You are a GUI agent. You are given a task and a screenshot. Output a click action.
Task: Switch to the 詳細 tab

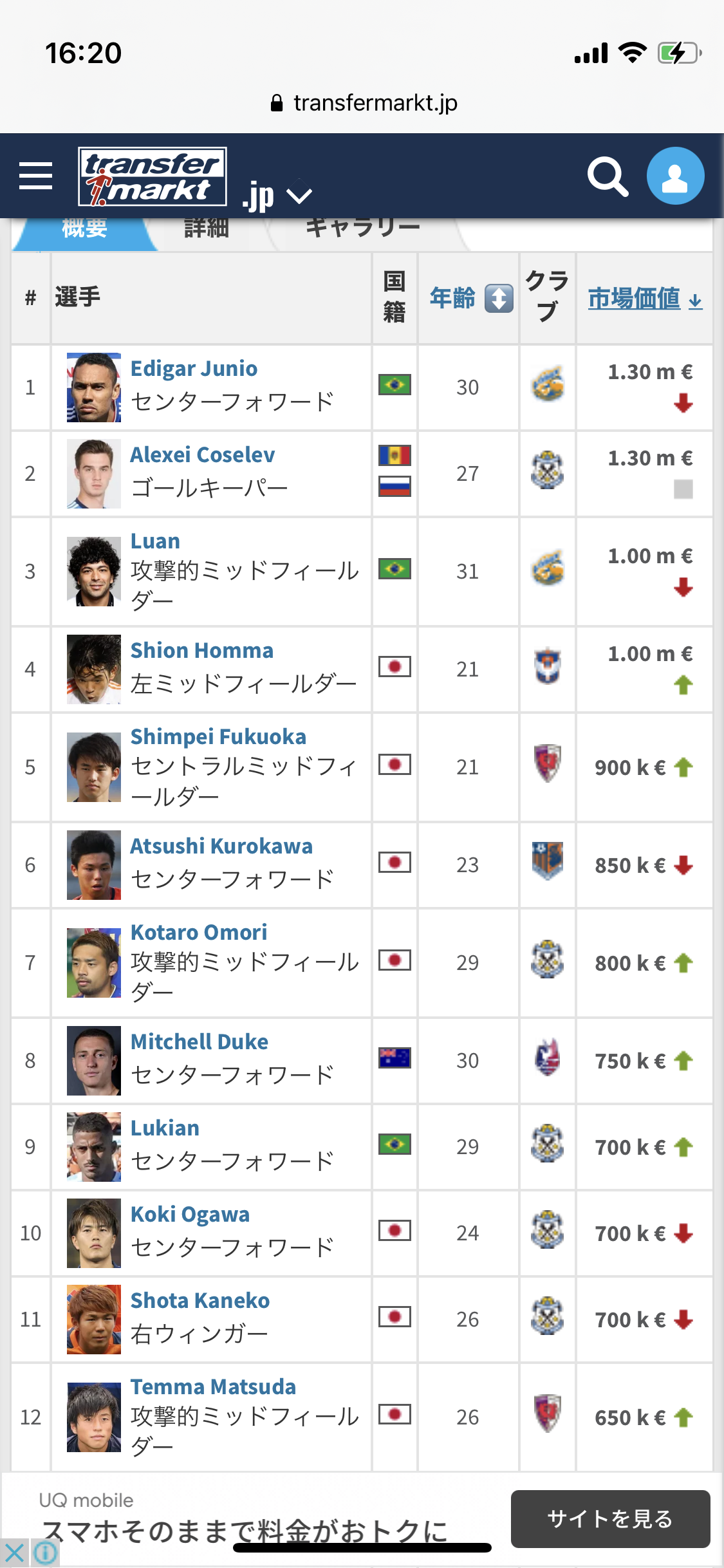[206, 229]
